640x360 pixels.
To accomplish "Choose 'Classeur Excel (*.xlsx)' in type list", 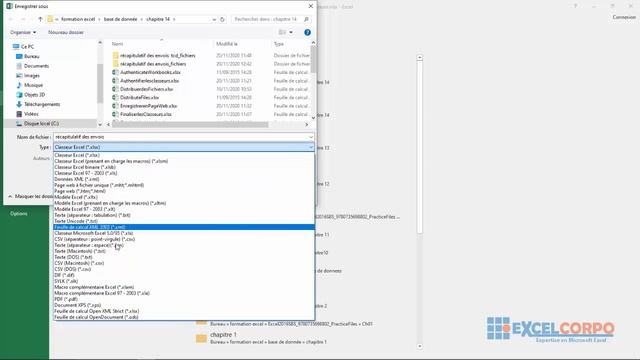I will [184, 155].
